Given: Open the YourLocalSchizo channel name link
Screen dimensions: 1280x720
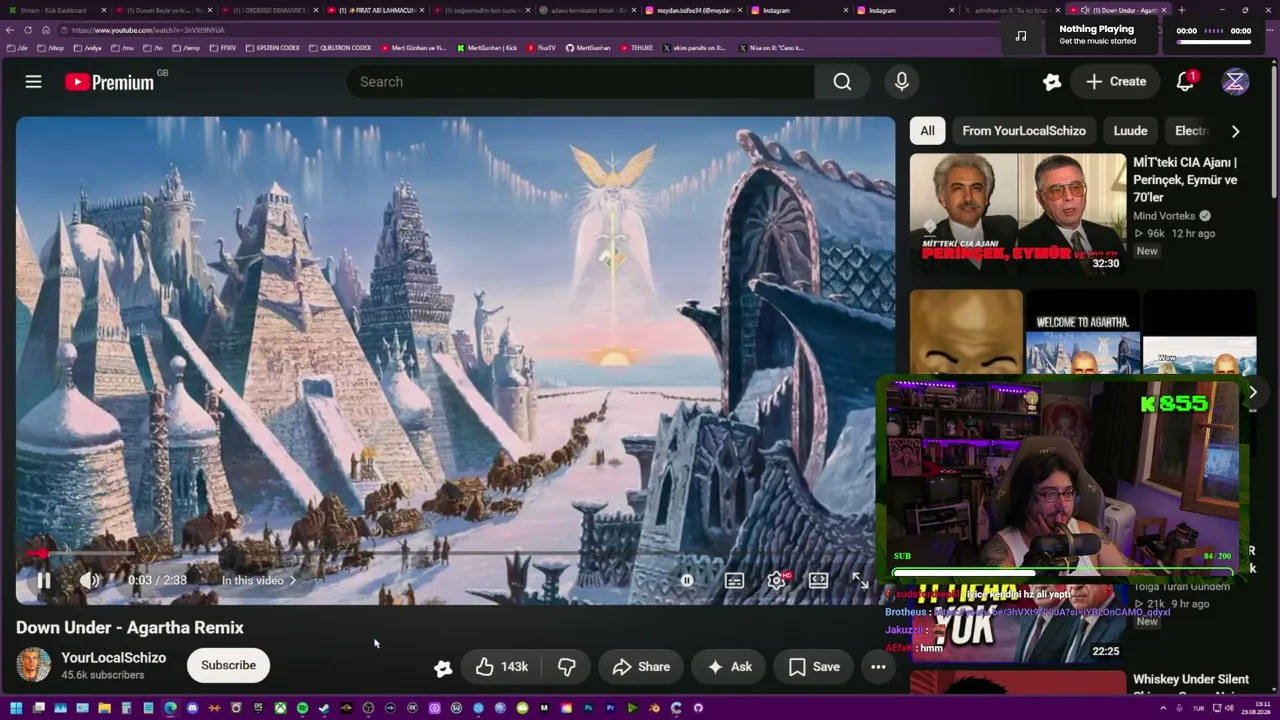Looking at the screenshot, I should 114,658.
